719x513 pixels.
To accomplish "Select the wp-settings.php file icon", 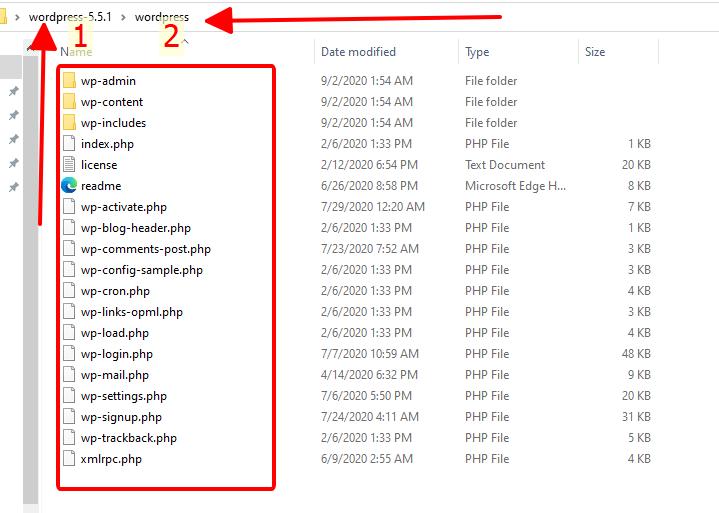I will pos(69,396).
